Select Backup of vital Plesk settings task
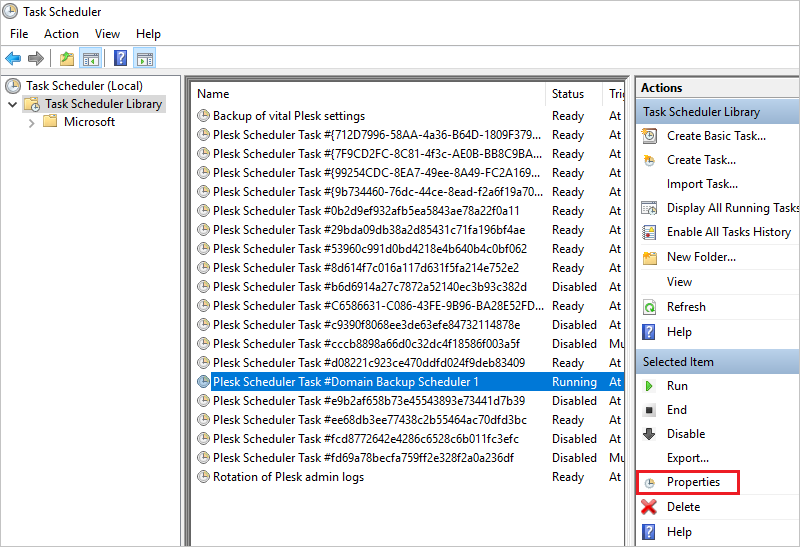Image resolution: width=800 pixels, height=547 pixels. pos(288,116)
